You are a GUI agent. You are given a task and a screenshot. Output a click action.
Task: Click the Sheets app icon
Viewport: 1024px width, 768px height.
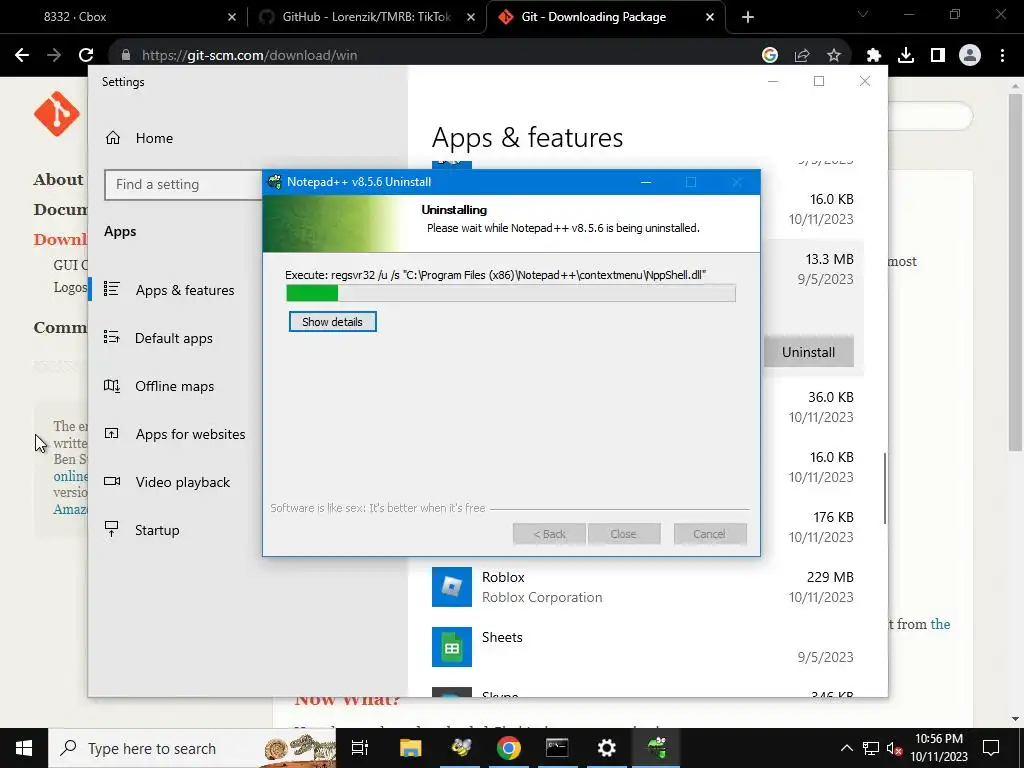[452, 647]
